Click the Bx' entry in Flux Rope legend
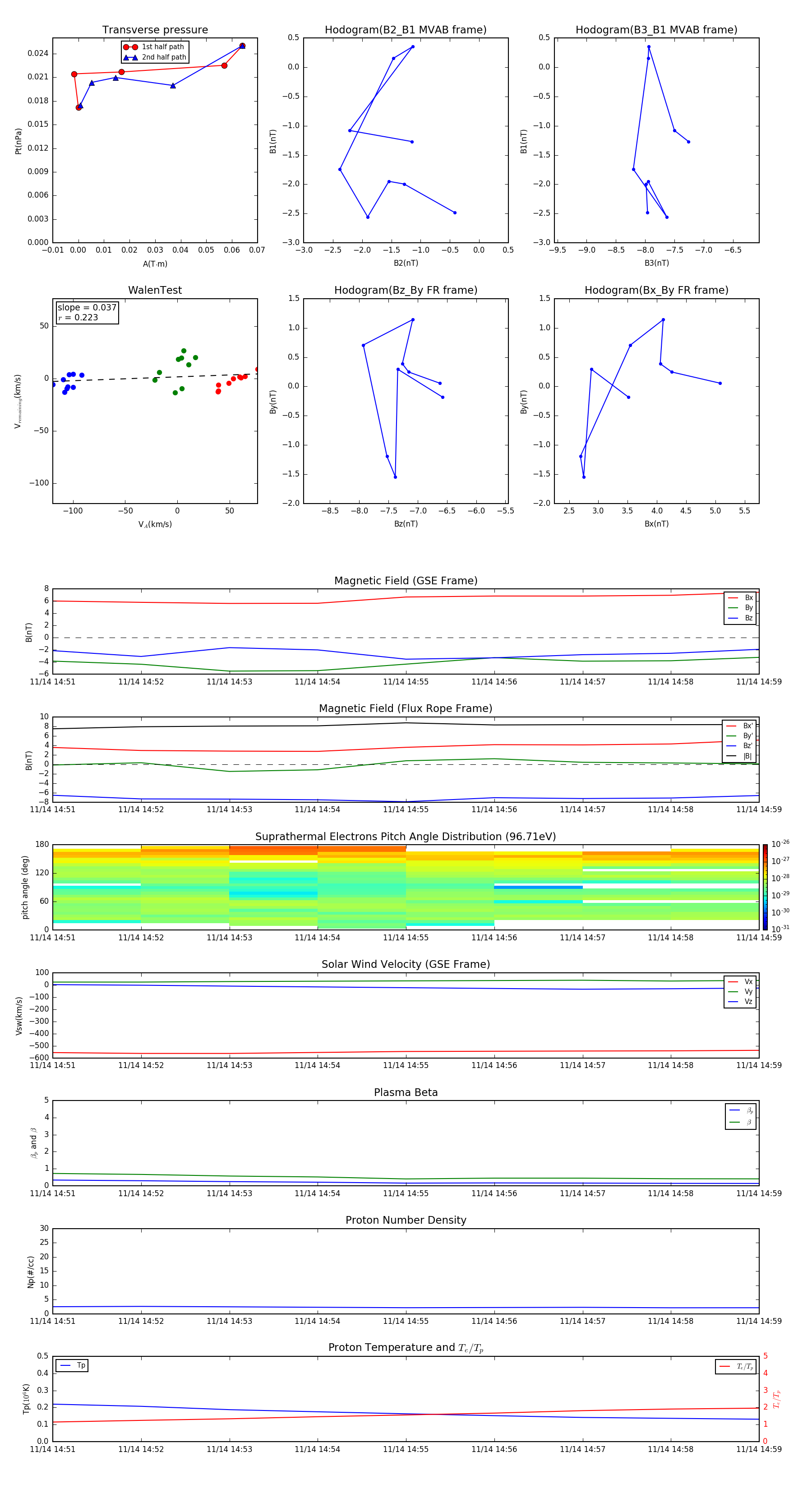This screenshot has width=812, height=1489. 739,726
